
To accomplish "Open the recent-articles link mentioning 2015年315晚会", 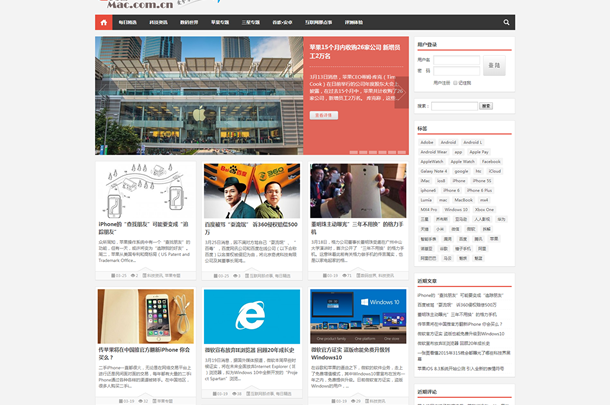I will pos(464,356).
